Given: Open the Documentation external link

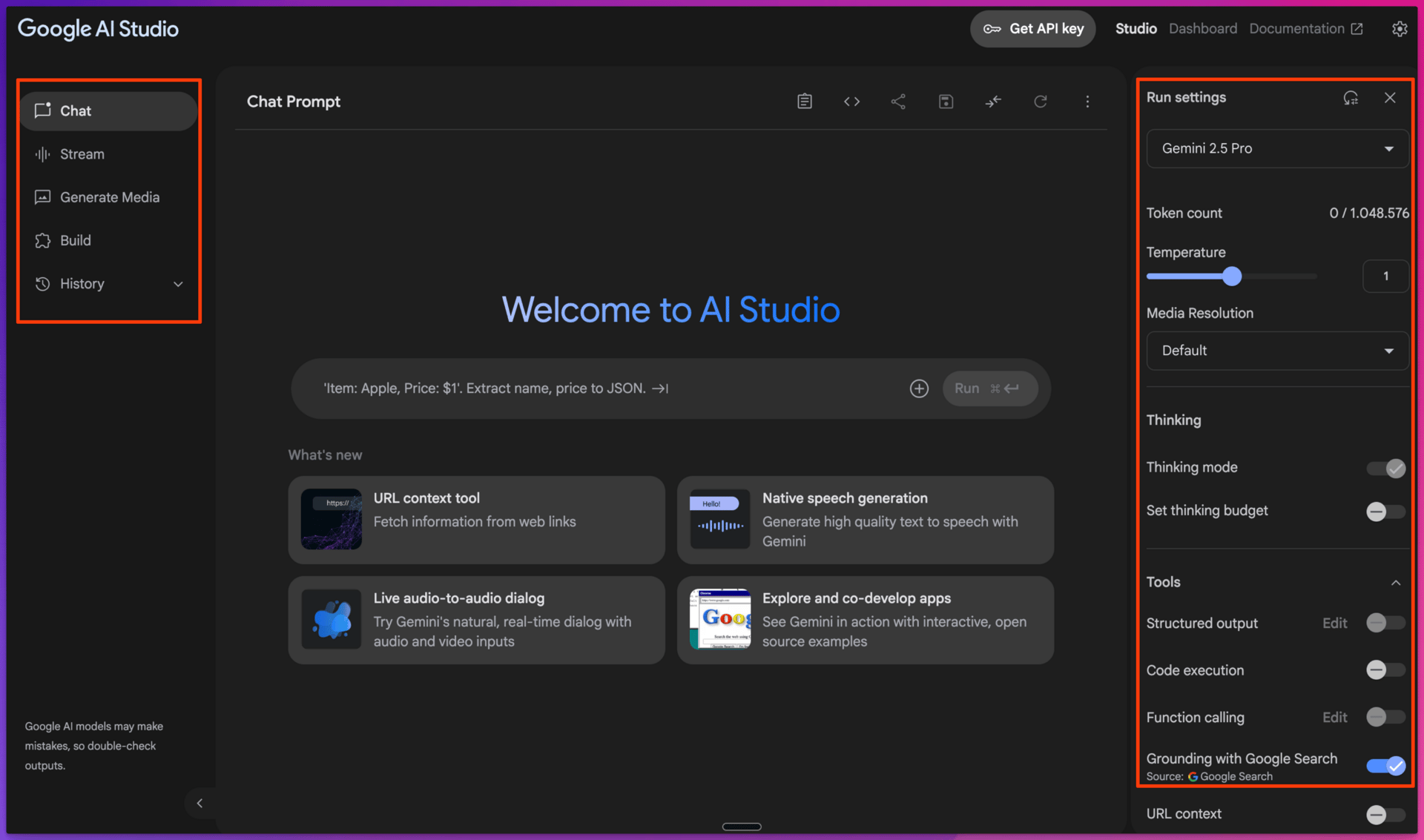Looking at the screenshot, I should (x=1305, y=29).
